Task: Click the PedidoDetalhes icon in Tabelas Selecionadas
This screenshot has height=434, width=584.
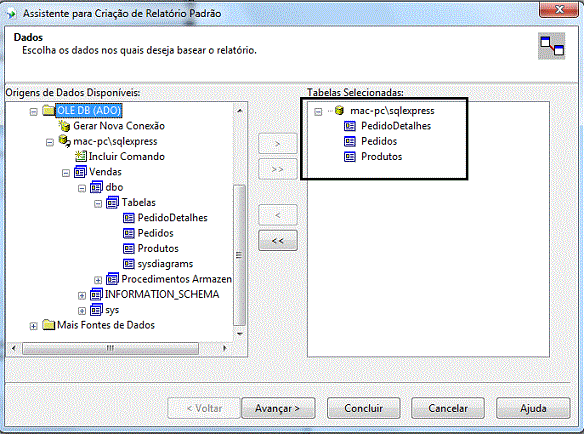Action: click(350, 126)
